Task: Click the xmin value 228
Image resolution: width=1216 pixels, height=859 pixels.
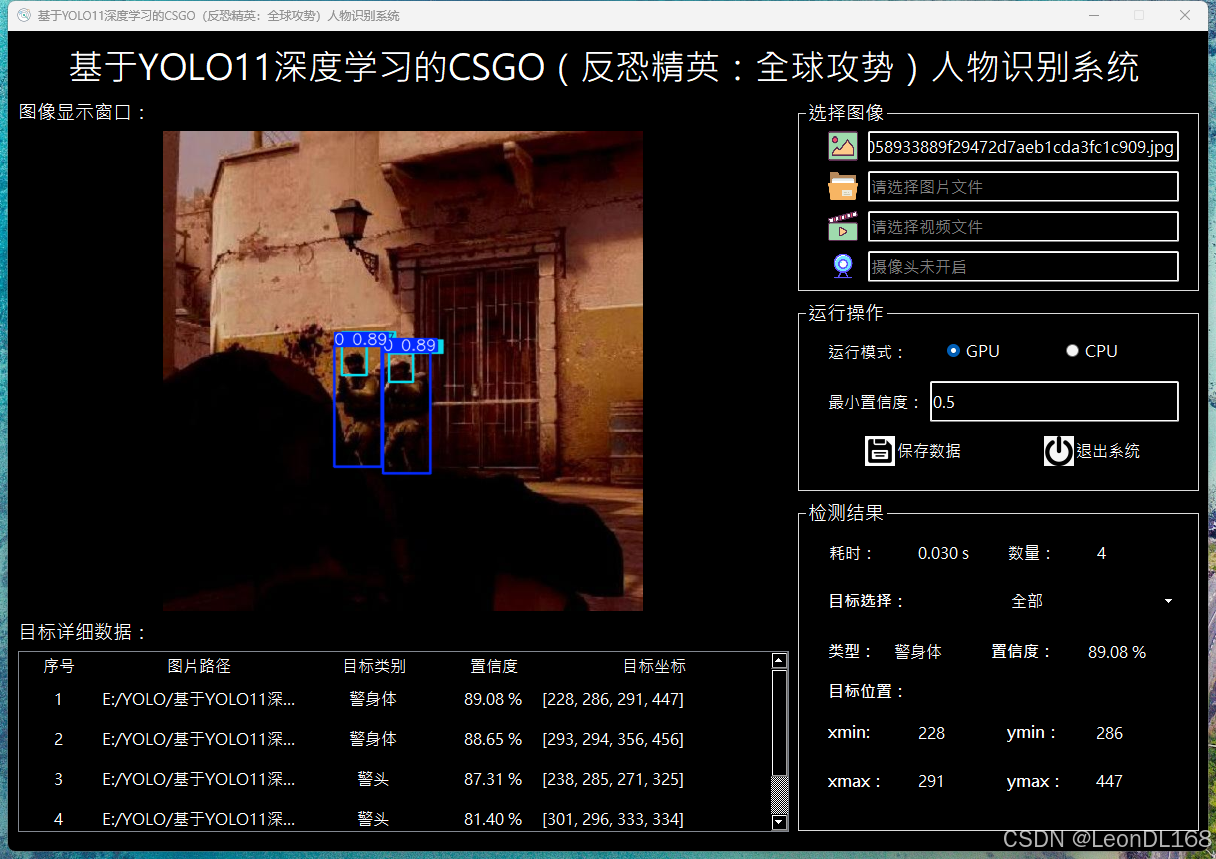Action: [931, 733]
